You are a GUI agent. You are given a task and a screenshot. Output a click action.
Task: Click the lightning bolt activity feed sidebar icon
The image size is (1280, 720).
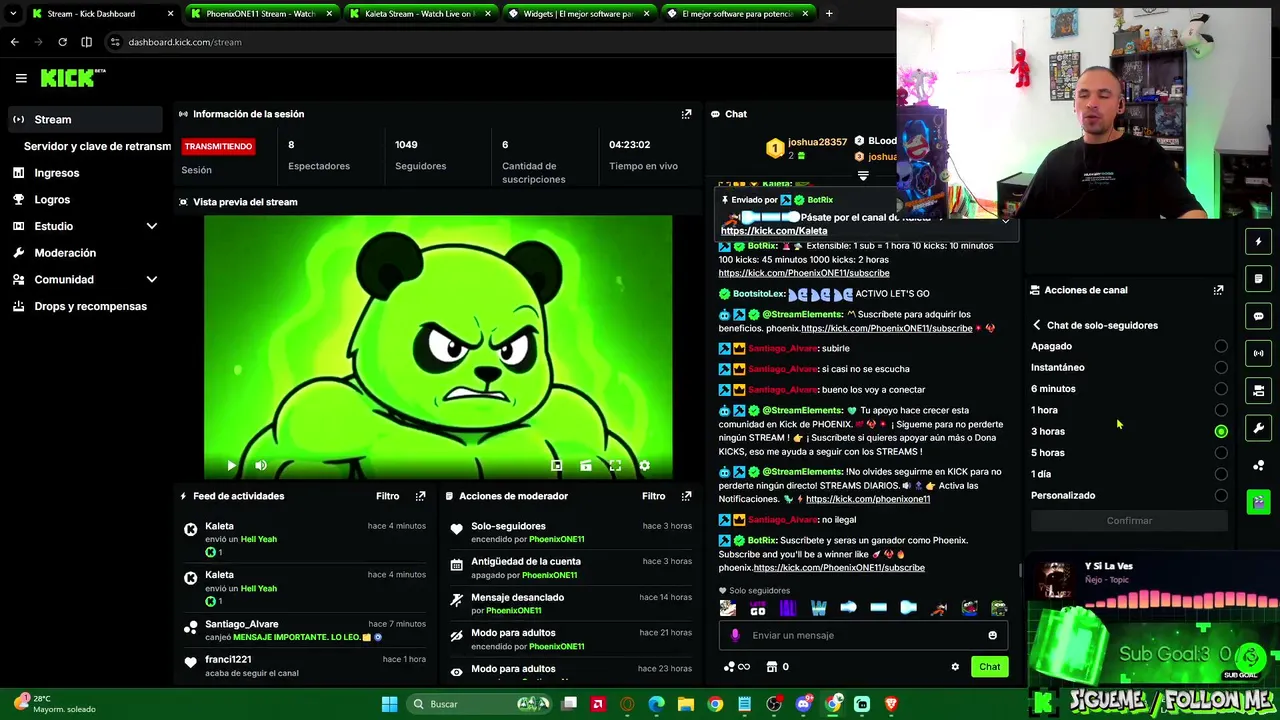coord(1258,241)
